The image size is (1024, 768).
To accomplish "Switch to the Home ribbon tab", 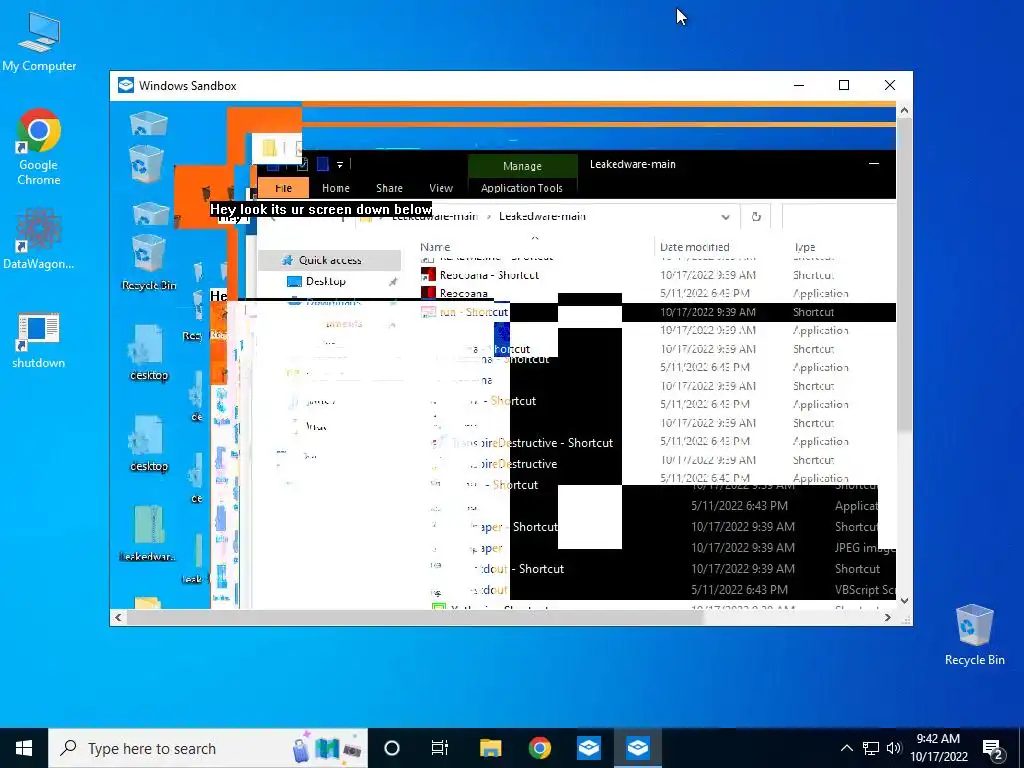I will pyautogui.click(x=336, y=188).
